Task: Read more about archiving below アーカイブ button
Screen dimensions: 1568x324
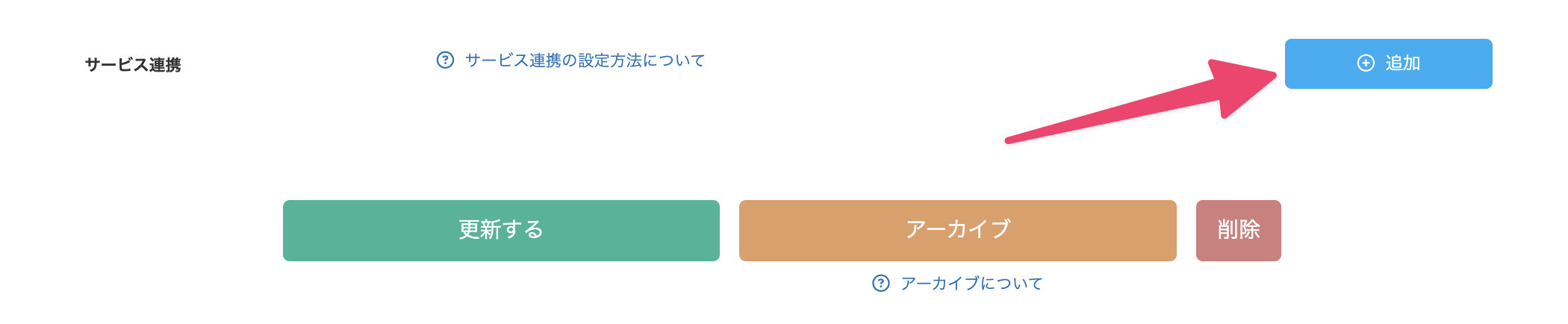Action: (971, 283)
